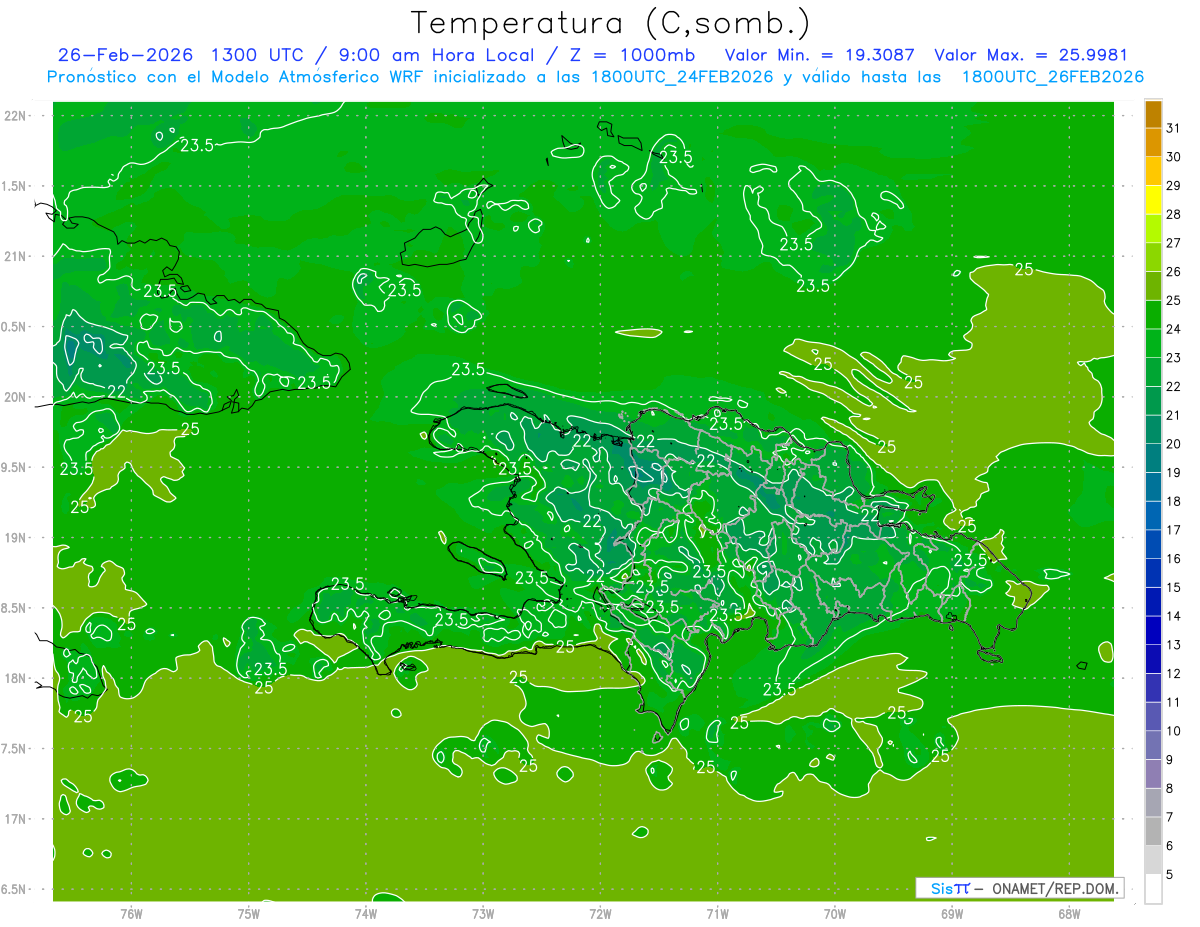Click longitude axis label '71W'
This screenshot has width=1200, height=927.
tap(717, 914)
